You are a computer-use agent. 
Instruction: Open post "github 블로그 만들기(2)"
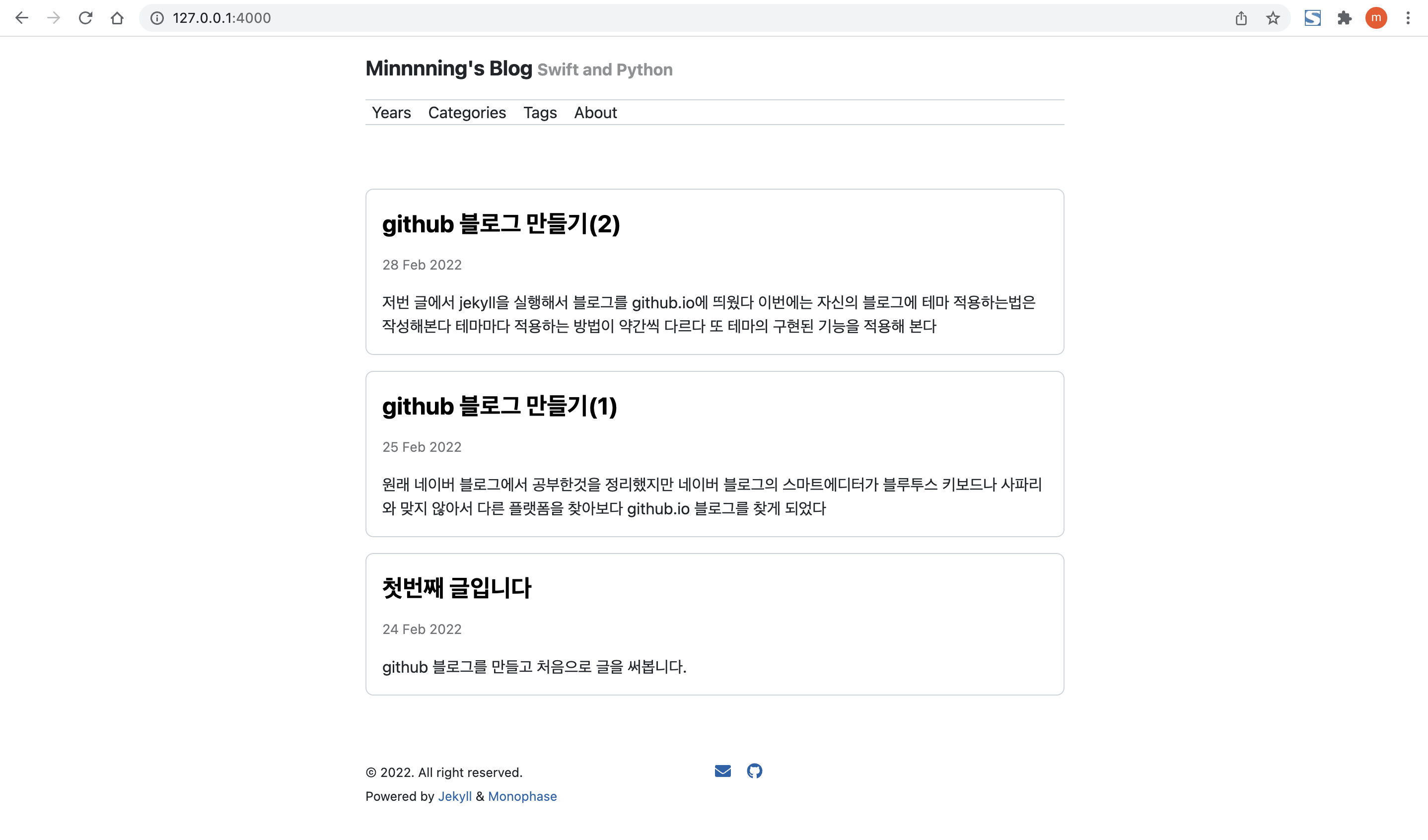pyautogui.click(x=501, y=224)
